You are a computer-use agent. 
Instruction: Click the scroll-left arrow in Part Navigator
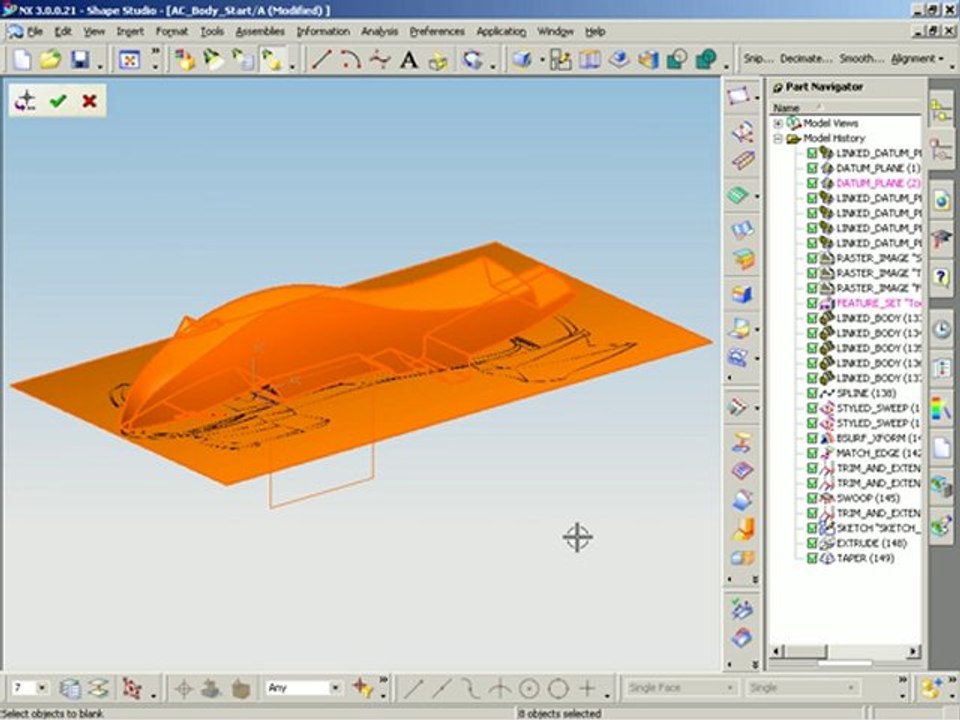pos(778,651)
